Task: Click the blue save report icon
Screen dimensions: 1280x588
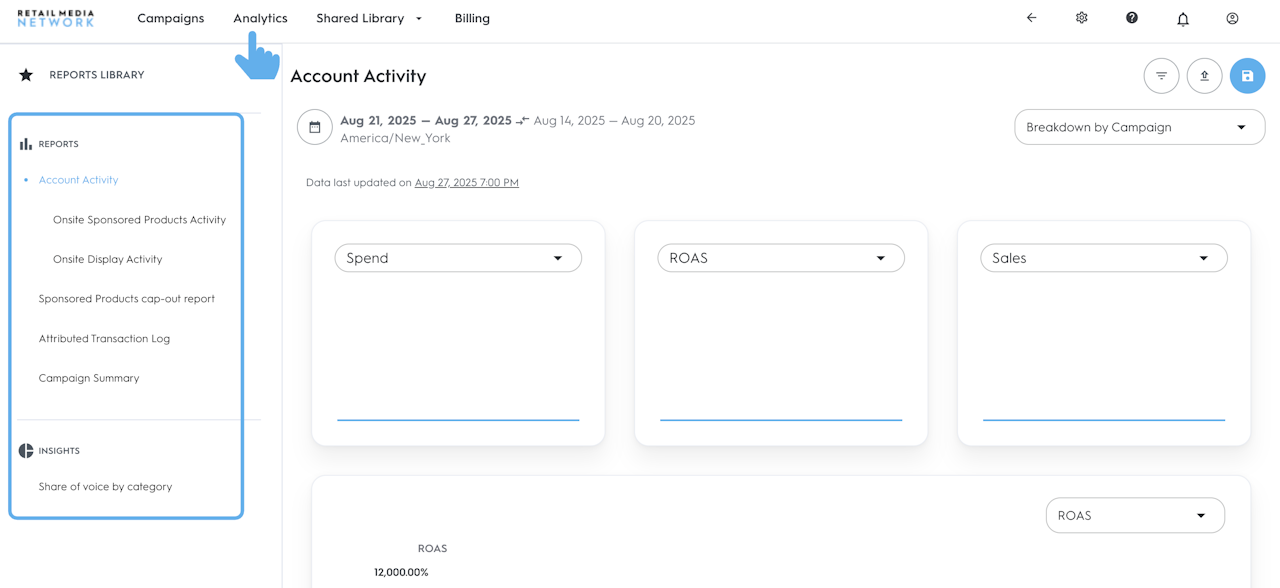Action: pyautogui.click(x=1247, y=76)
